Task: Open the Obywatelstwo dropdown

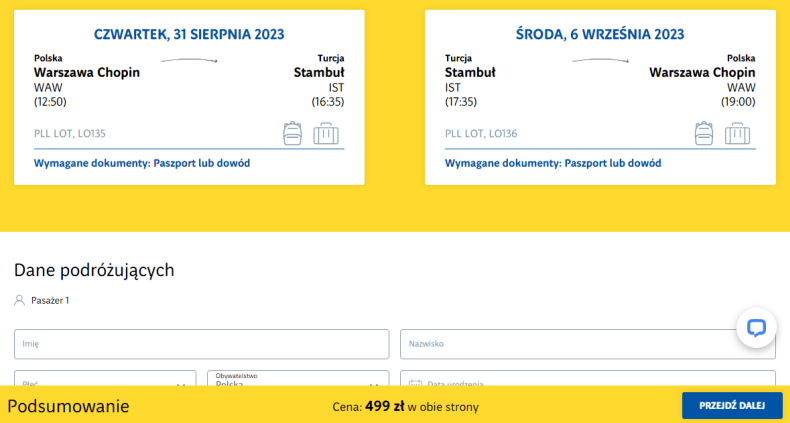Action: pyautogui.click(x=374, y=382)
